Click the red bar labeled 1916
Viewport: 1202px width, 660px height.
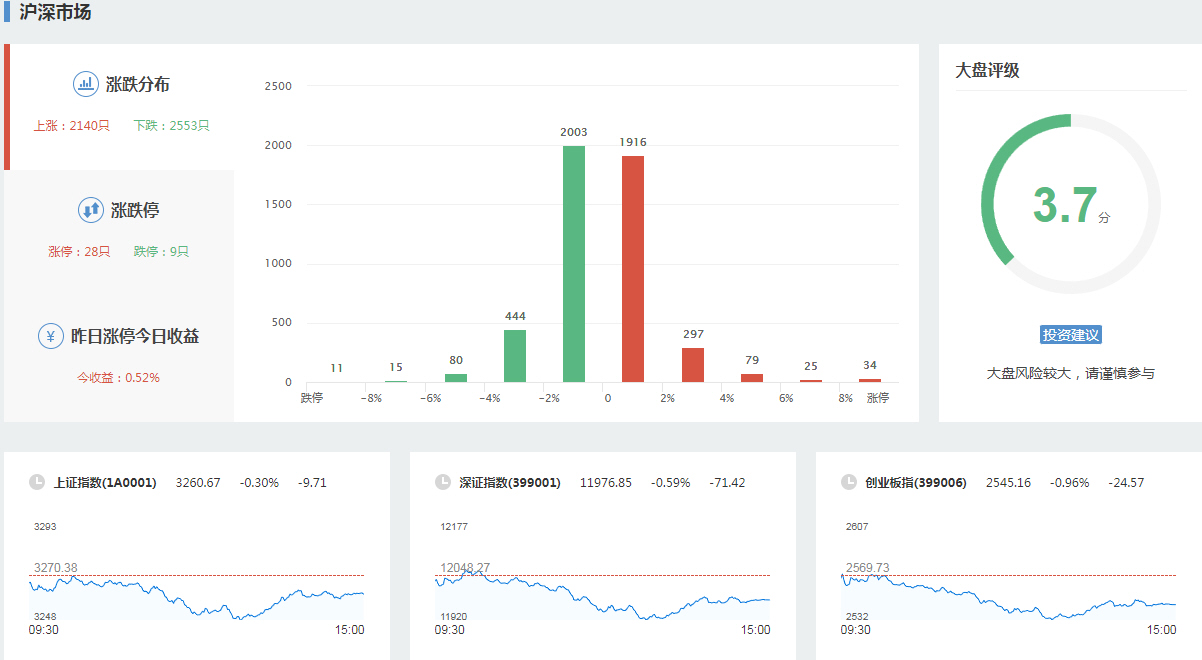(x=633, y=269)
